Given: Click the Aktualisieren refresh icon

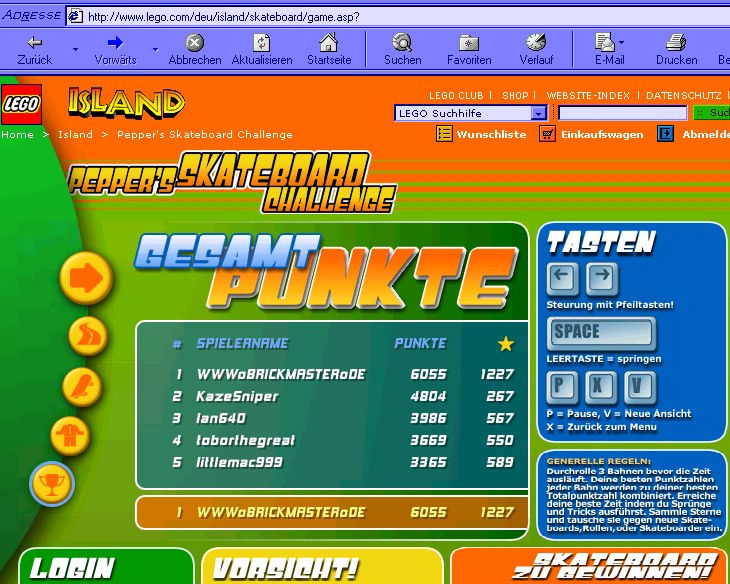Looking at the screenshot, I should point(262,49).
